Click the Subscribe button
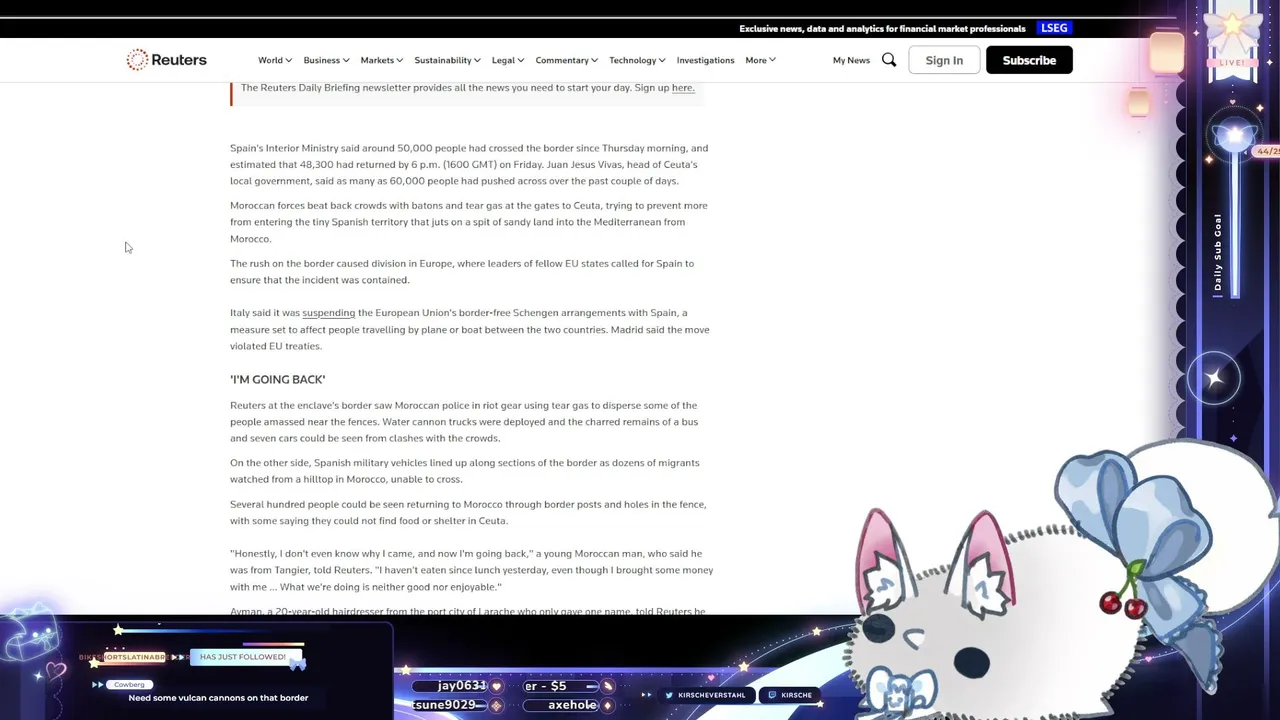The width and height of the screenshot is (1280, 720). click(x=1029, y=60)
